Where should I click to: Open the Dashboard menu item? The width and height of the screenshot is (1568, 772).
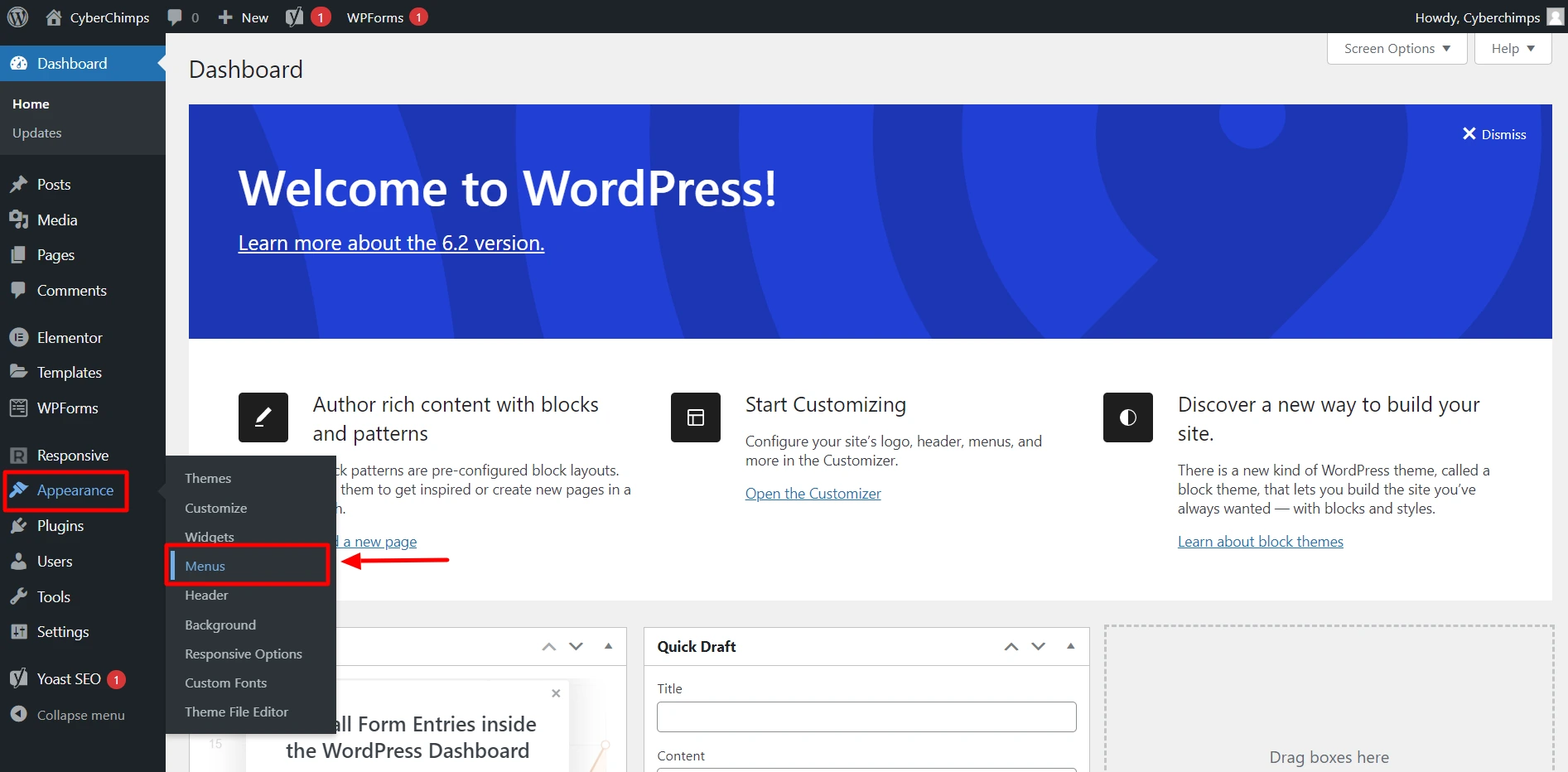(83, 64)
